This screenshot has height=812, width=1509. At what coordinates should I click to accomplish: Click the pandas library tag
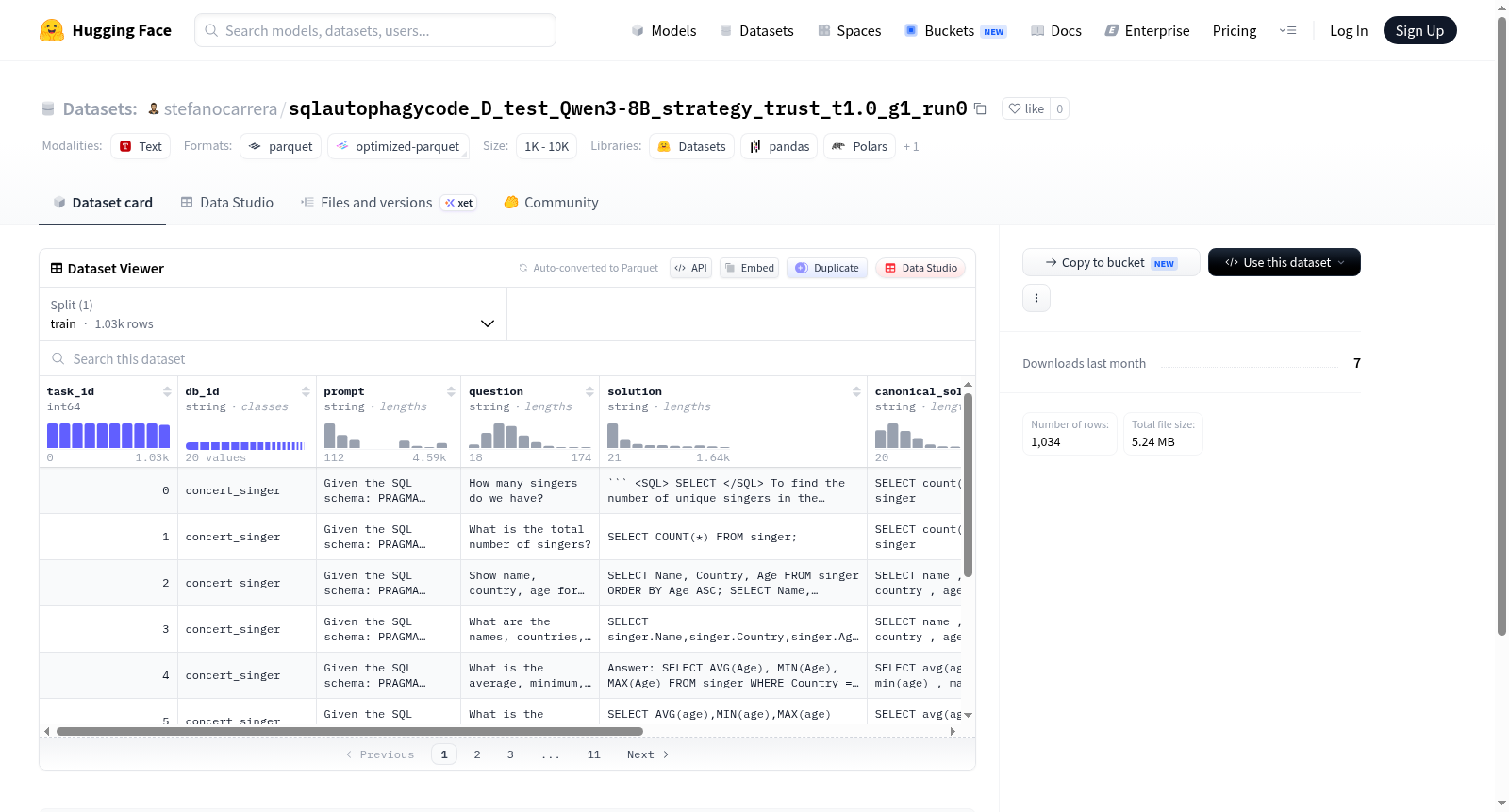point(779,146)
